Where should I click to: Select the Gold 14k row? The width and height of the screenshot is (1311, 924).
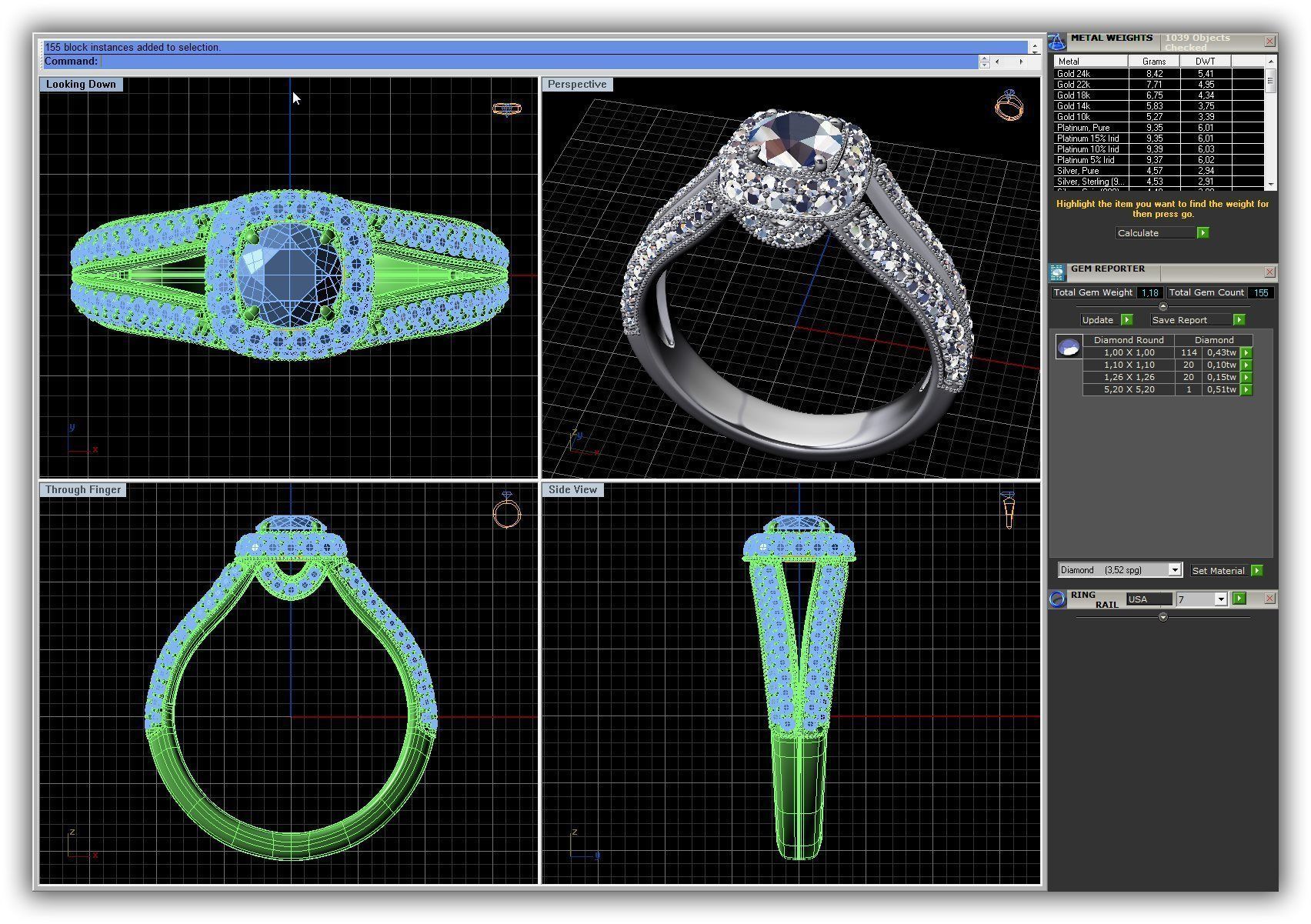1159,106
